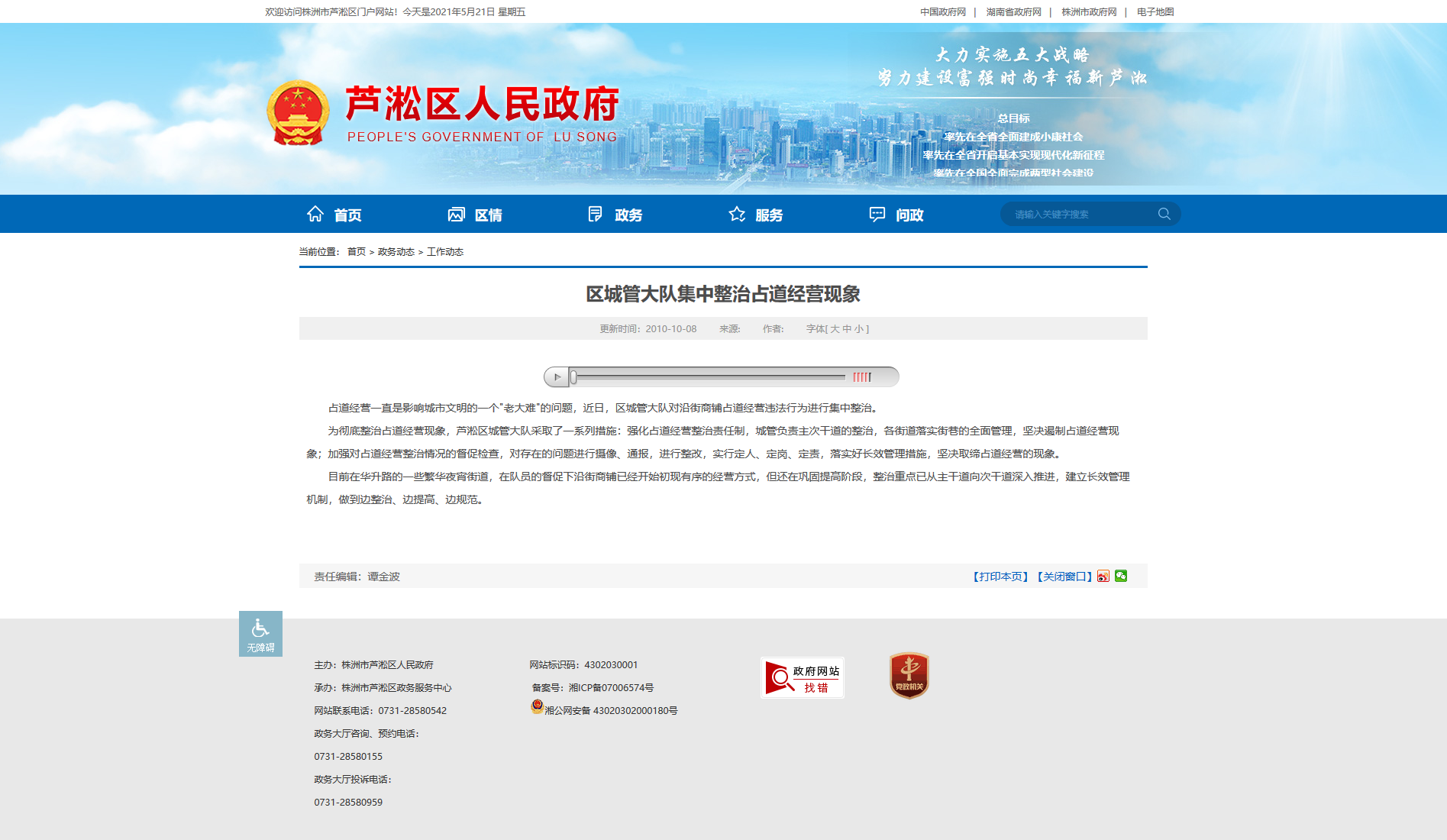Click editor name 谭金波
Viewport: 1447px width, 840px height.
384,577
